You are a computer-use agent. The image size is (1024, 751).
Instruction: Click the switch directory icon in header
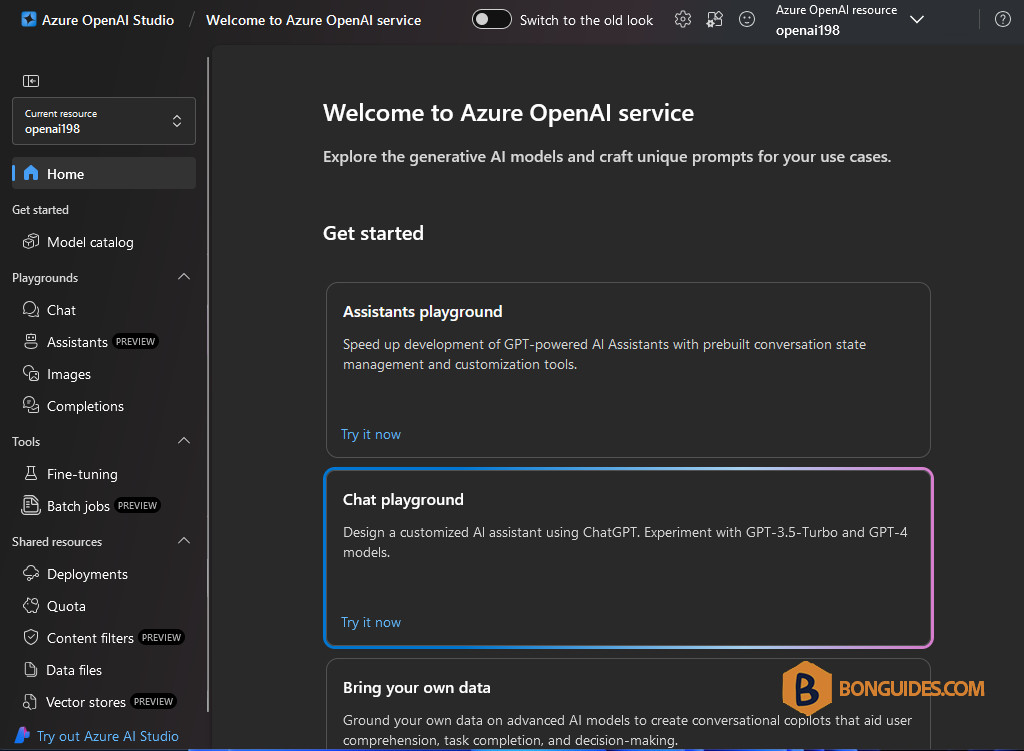714,20
